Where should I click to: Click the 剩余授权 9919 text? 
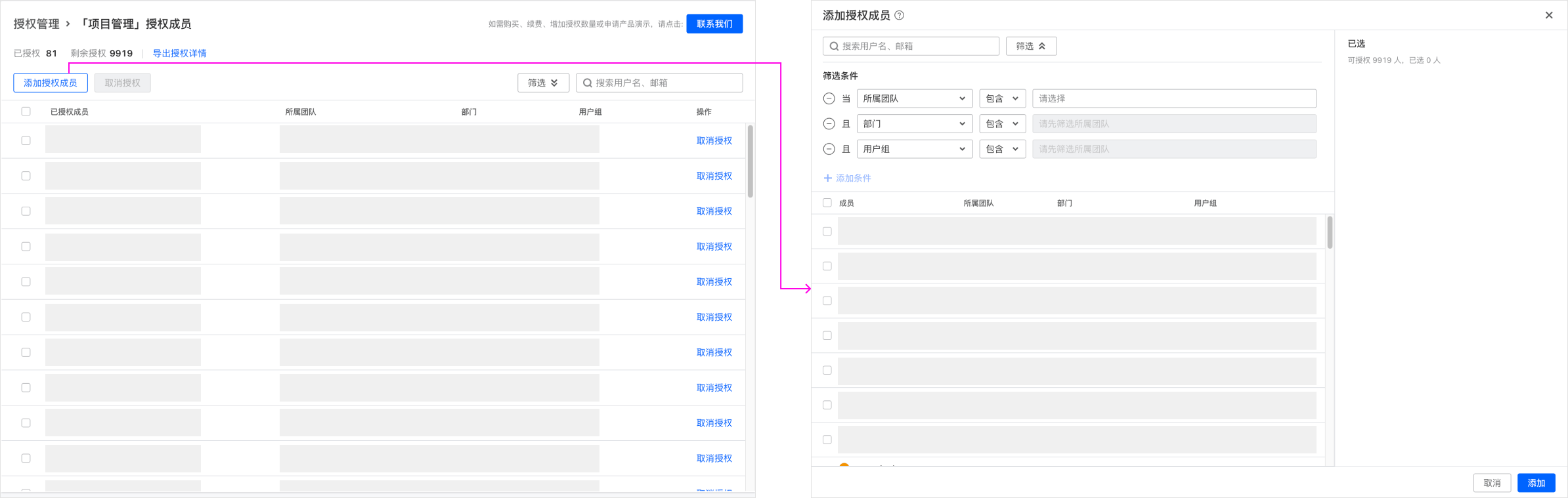coord(102,53)
